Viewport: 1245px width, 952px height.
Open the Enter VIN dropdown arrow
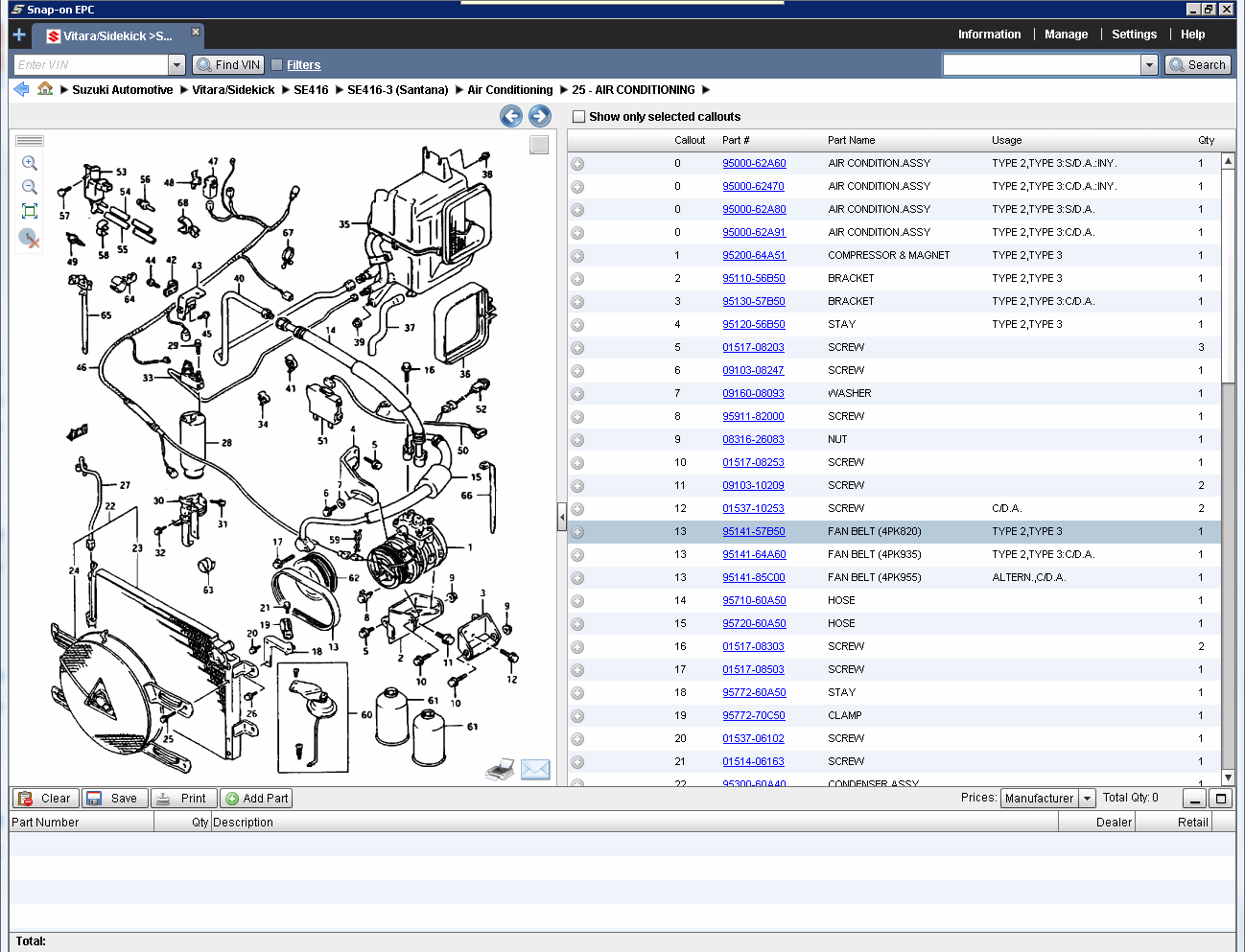pos(176,65)
